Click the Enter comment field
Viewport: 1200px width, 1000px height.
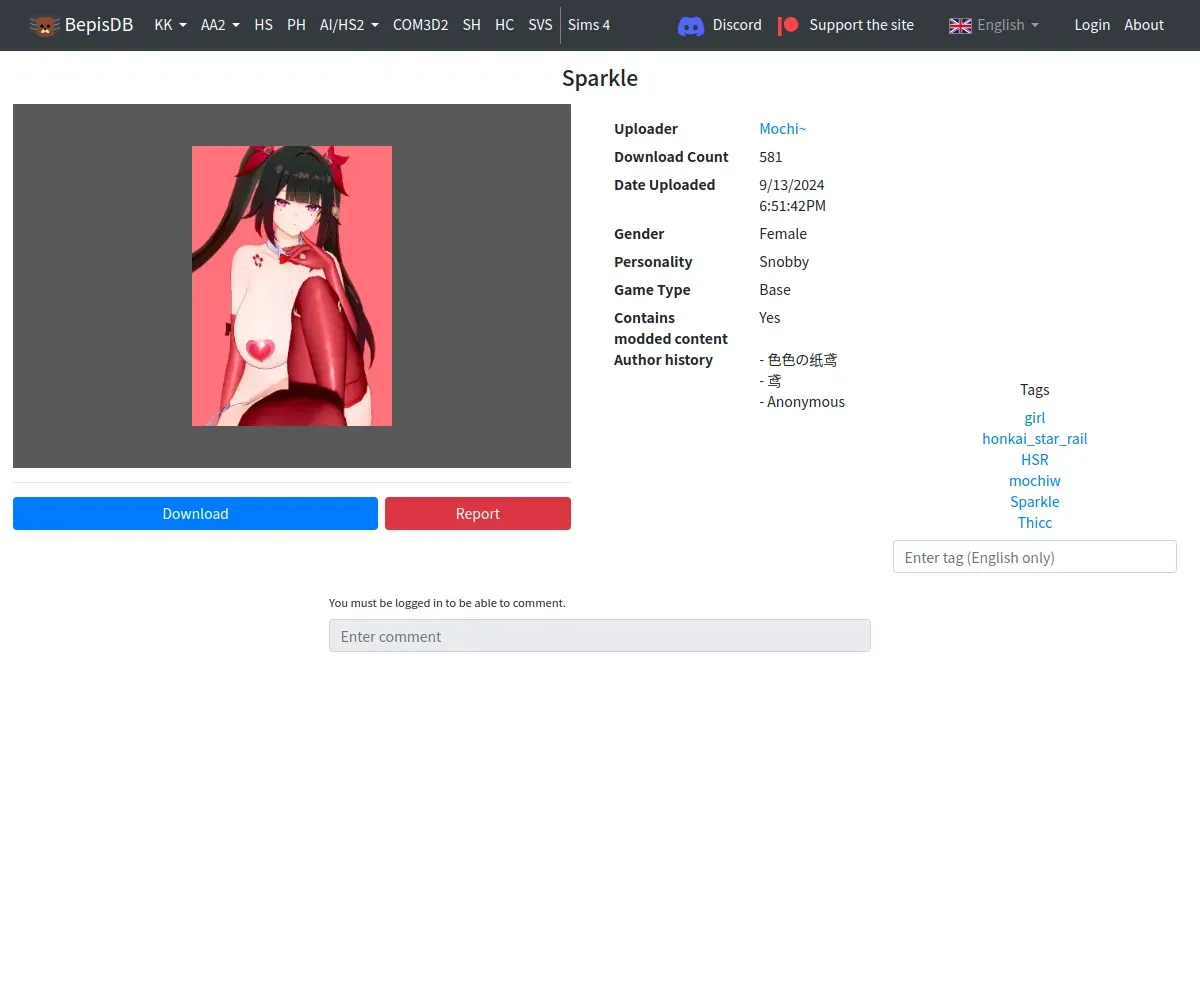(x=600, y=636)
